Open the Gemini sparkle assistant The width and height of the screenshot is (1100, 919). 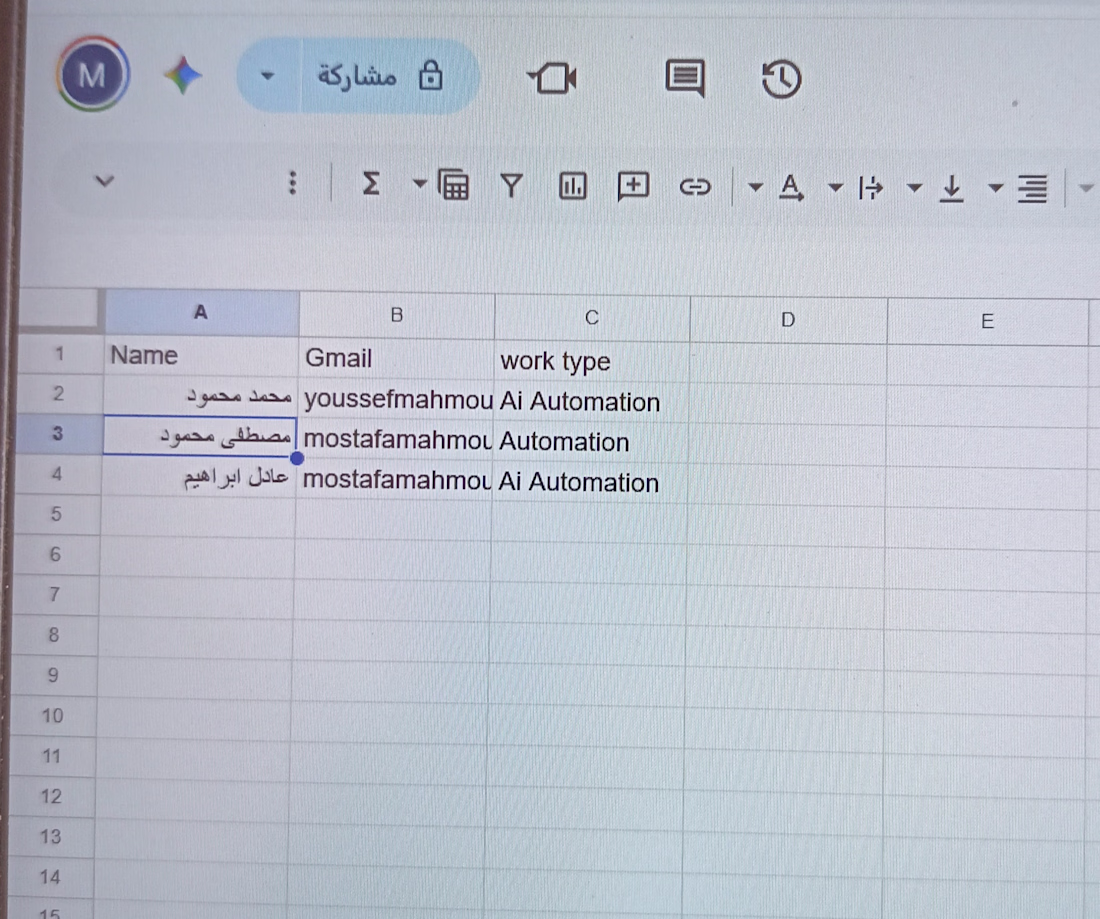[x=183, y=75]
